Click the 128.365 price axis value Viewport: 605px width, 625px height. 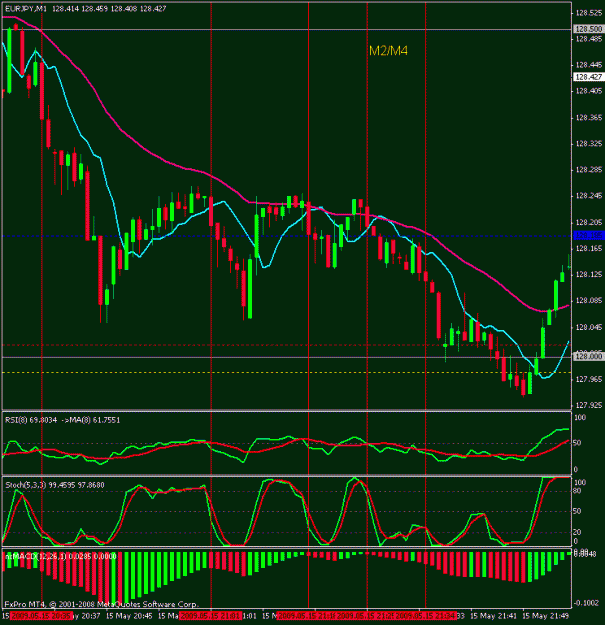589,118
